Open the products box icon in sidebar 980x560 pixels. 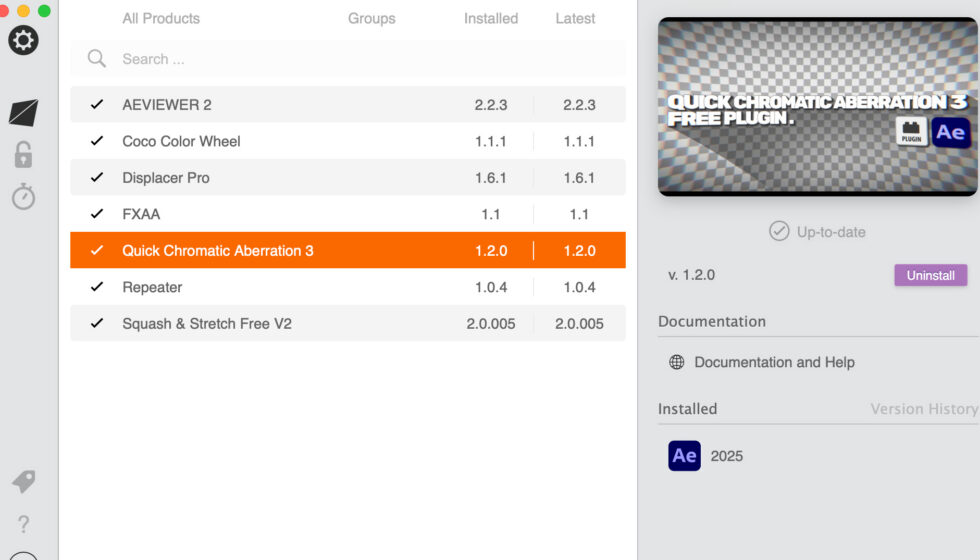click(x=24, y=112)
